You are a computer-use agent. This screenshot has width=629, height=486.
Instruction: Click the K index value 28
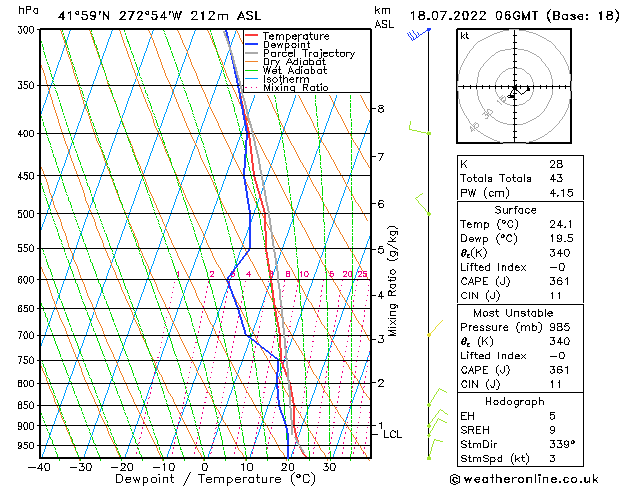click(x=556, y=164)
